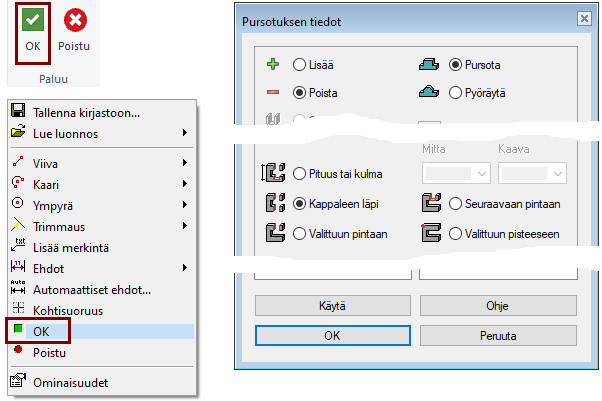Choose Automaattiset ehdot from context menu

tap(92, 290)
